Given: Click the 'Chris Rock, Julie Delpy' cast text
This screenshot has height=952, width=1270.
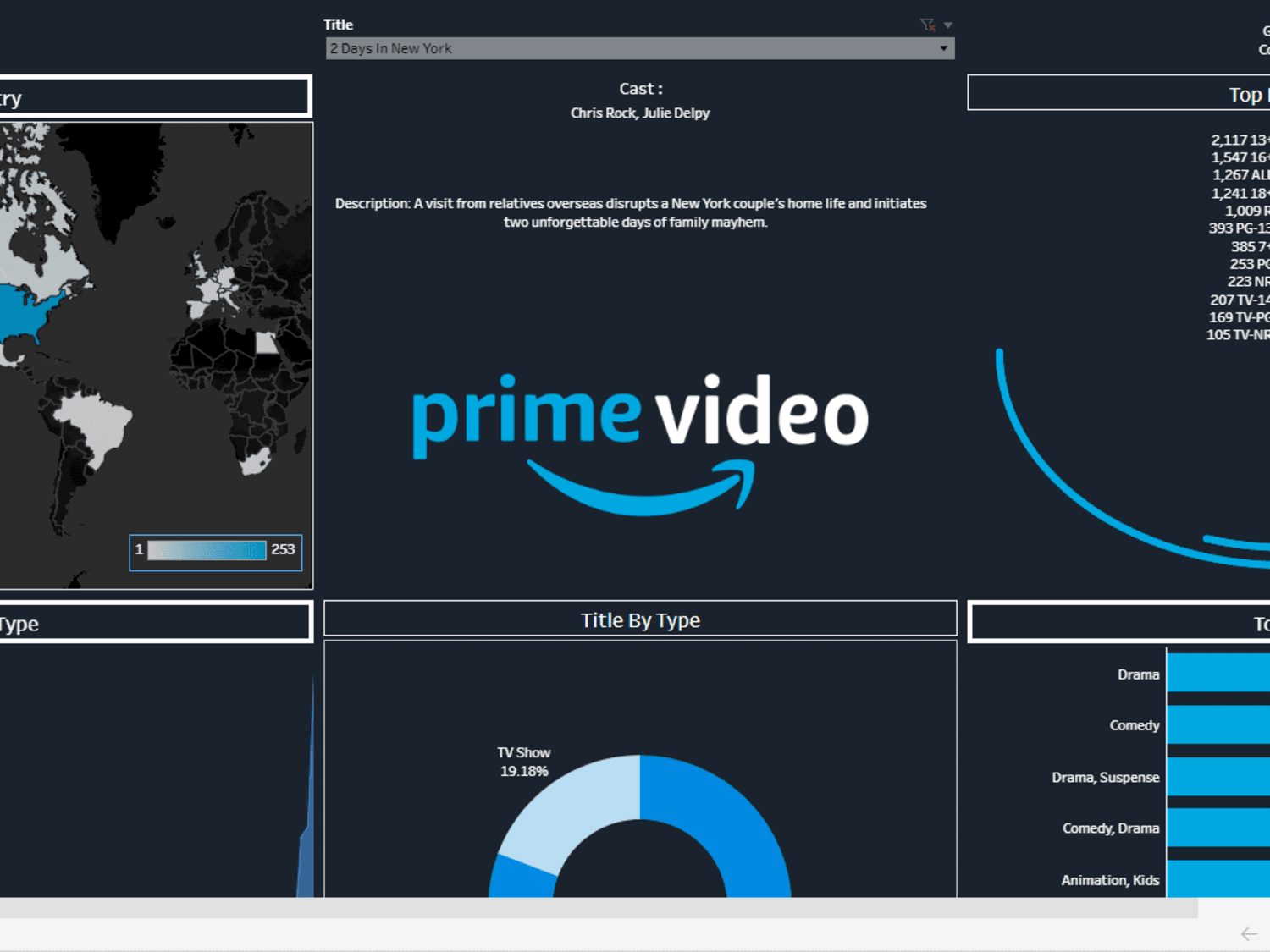Looking at the screenshot, I should coord(640,113).
